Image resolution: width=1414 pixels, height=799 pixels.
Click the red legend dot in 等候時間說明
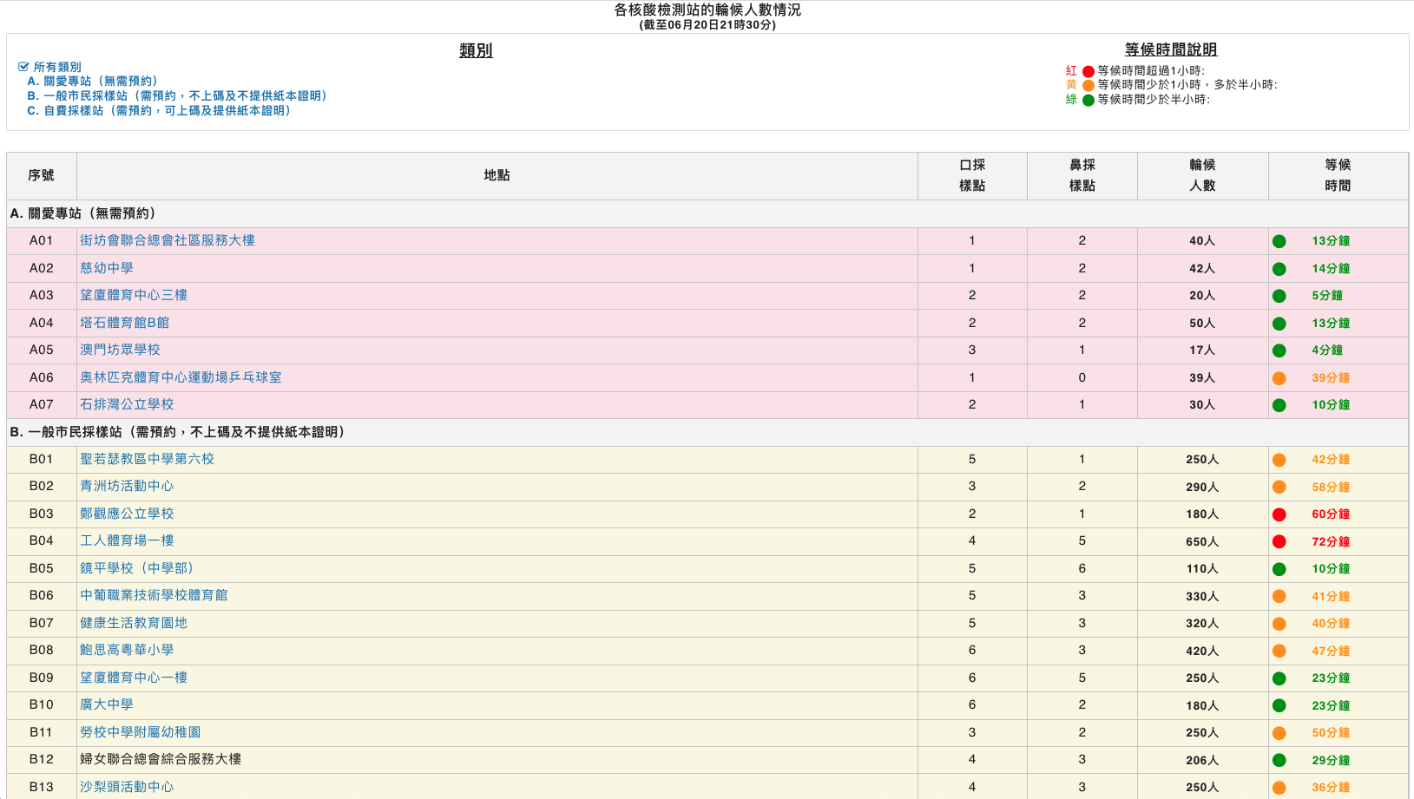[x=1088, y=72]
